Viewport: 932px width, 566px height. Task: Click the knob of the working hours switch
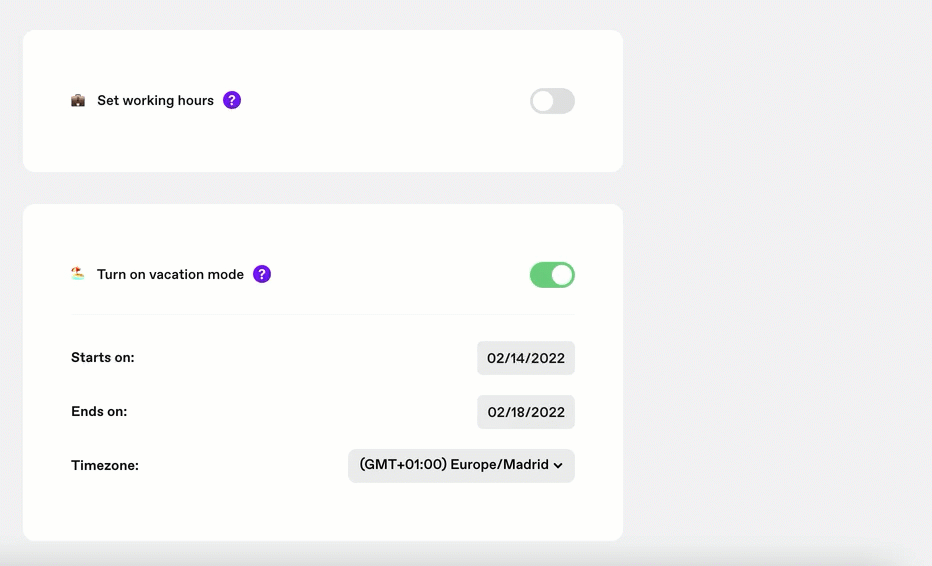click(542, 101)
